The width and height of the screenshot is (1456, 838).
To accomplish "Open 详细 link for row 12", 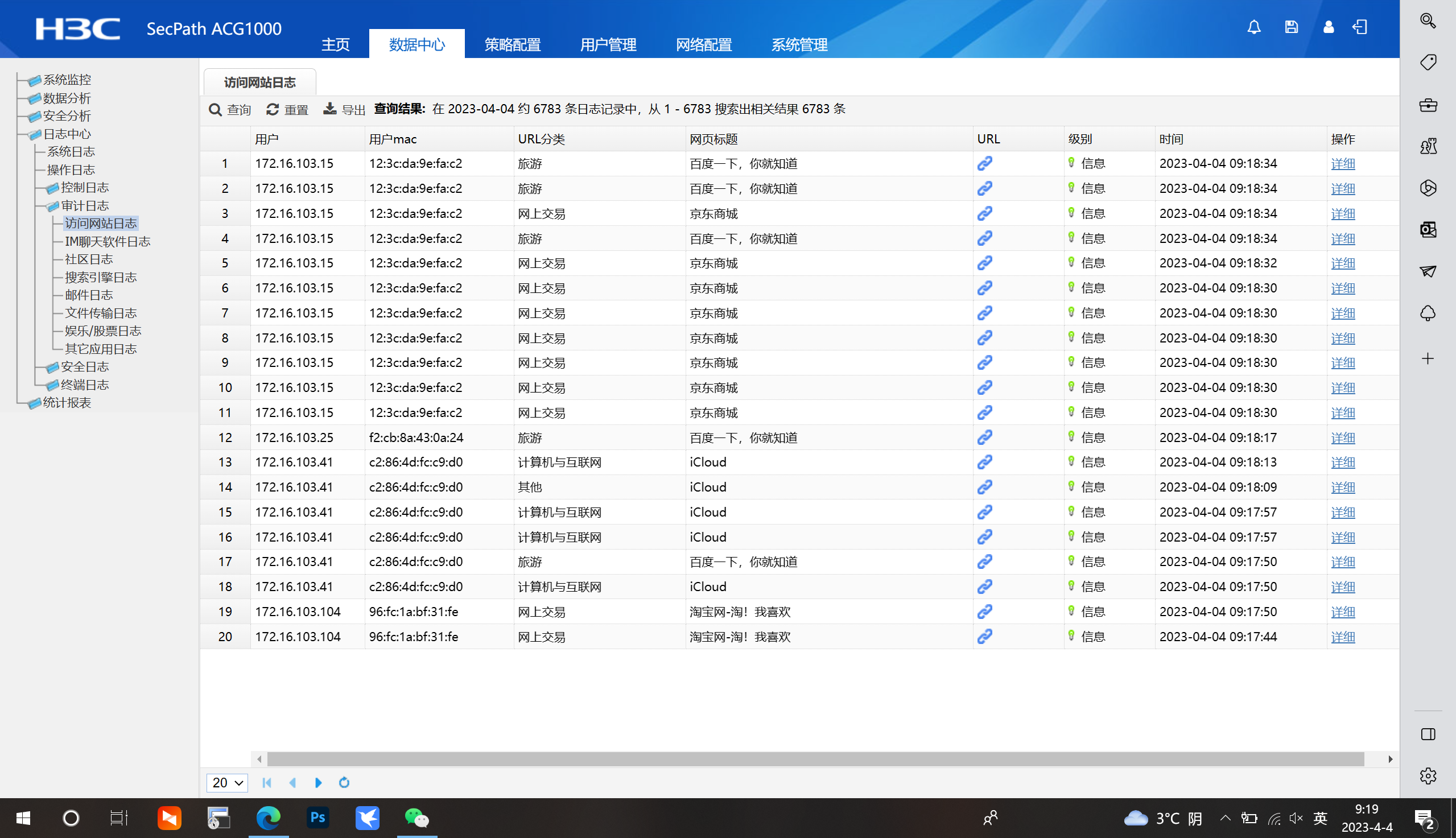I will [x=1343, y=437].
